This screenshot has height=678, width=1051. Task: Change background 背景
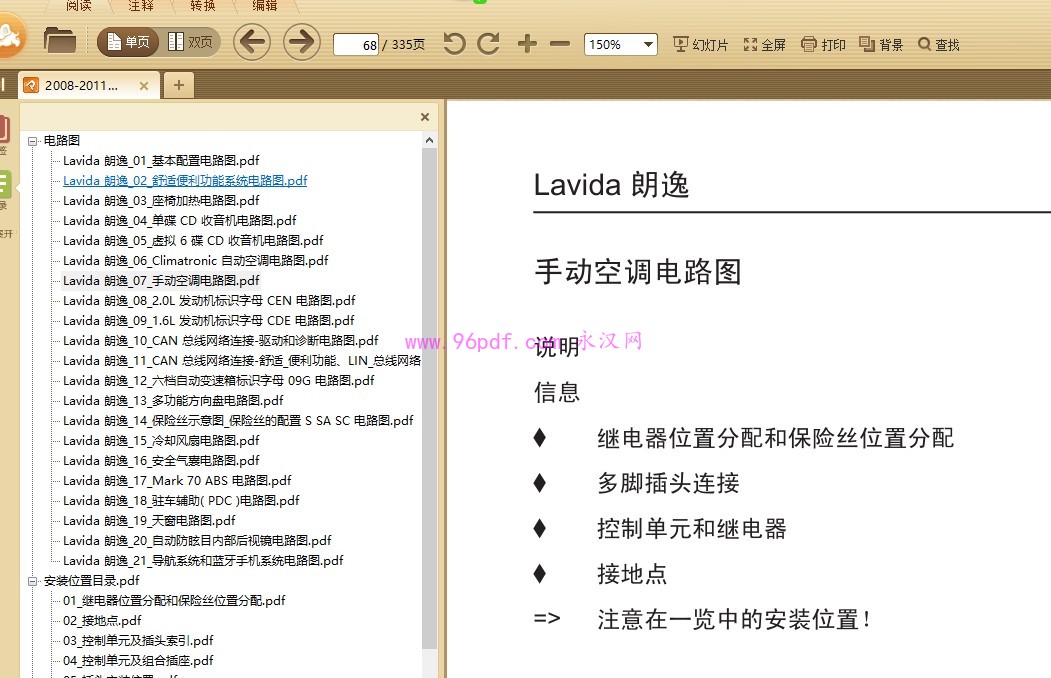pyautogui.click(x=881, y=45)
